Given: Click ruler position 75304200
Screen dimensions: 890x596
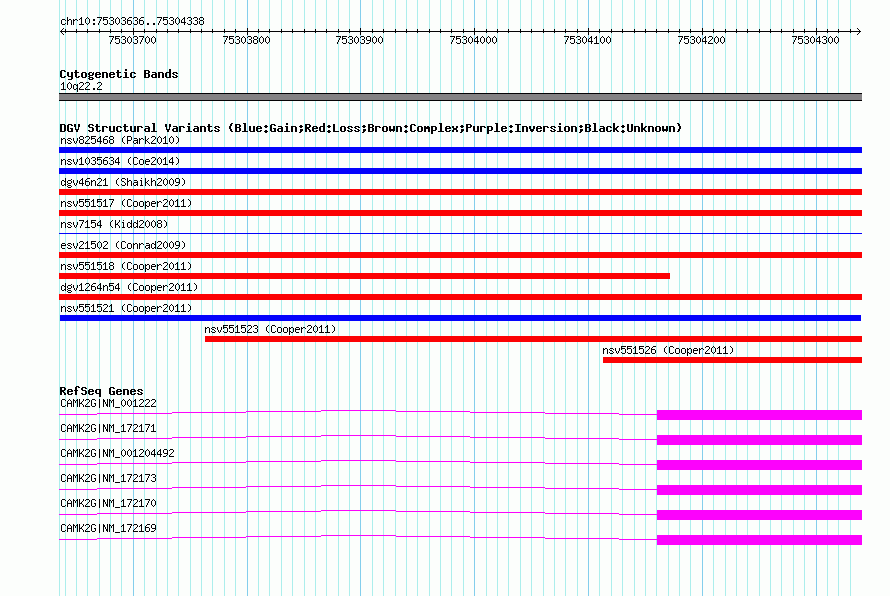Looking at the screenshot, I should (x=702, y=40).
